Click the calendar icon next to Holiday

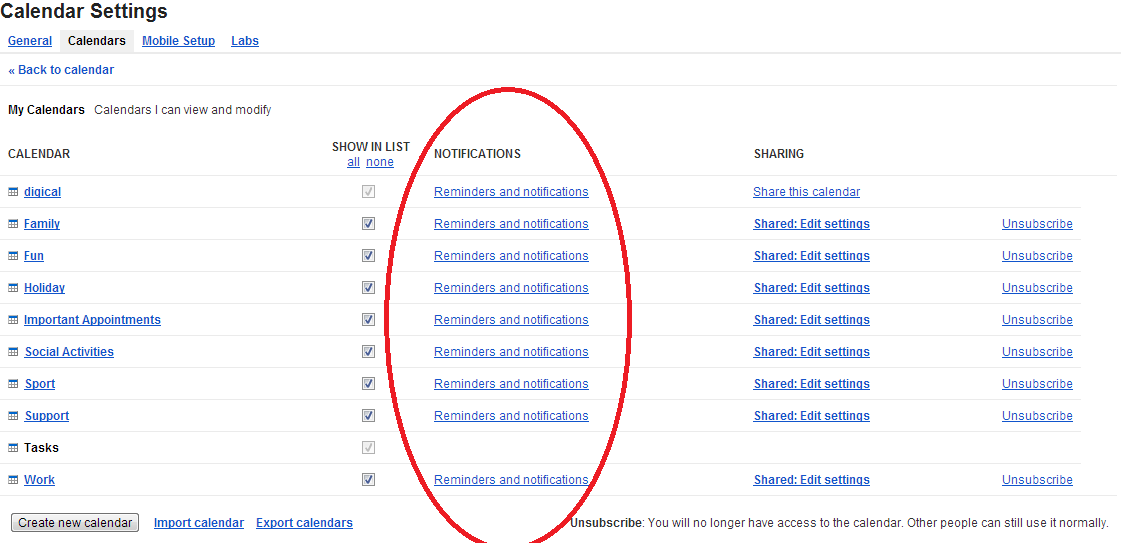click(x=13, y=288)
